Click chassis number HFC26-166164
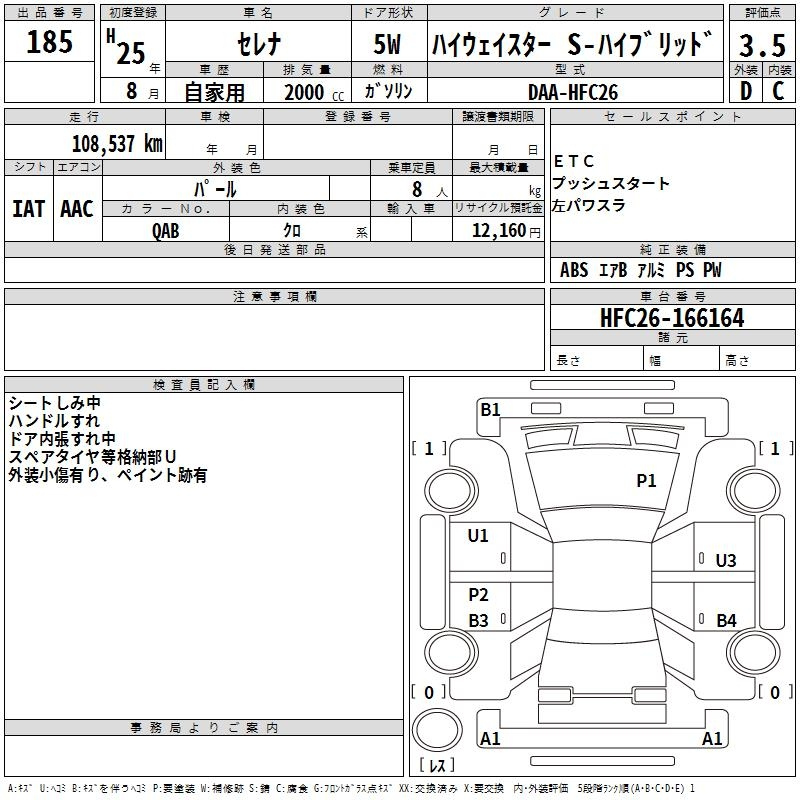This screenshot has width=800, height=800. click(x=672, y=318)
